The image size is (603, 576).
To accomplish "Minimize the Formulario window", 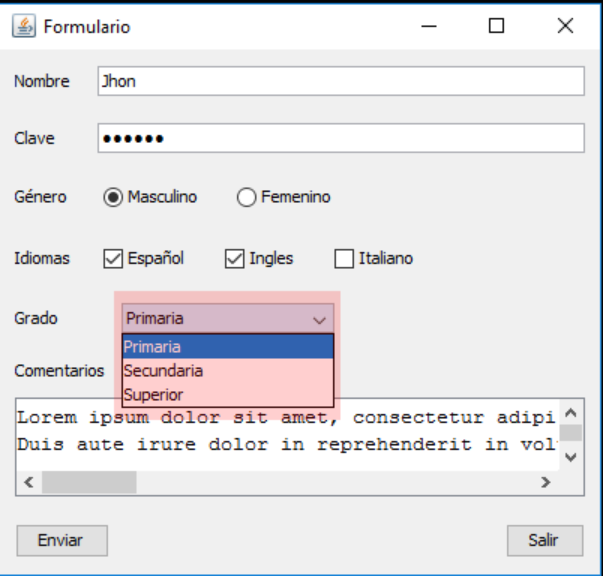I will [429, 26].
